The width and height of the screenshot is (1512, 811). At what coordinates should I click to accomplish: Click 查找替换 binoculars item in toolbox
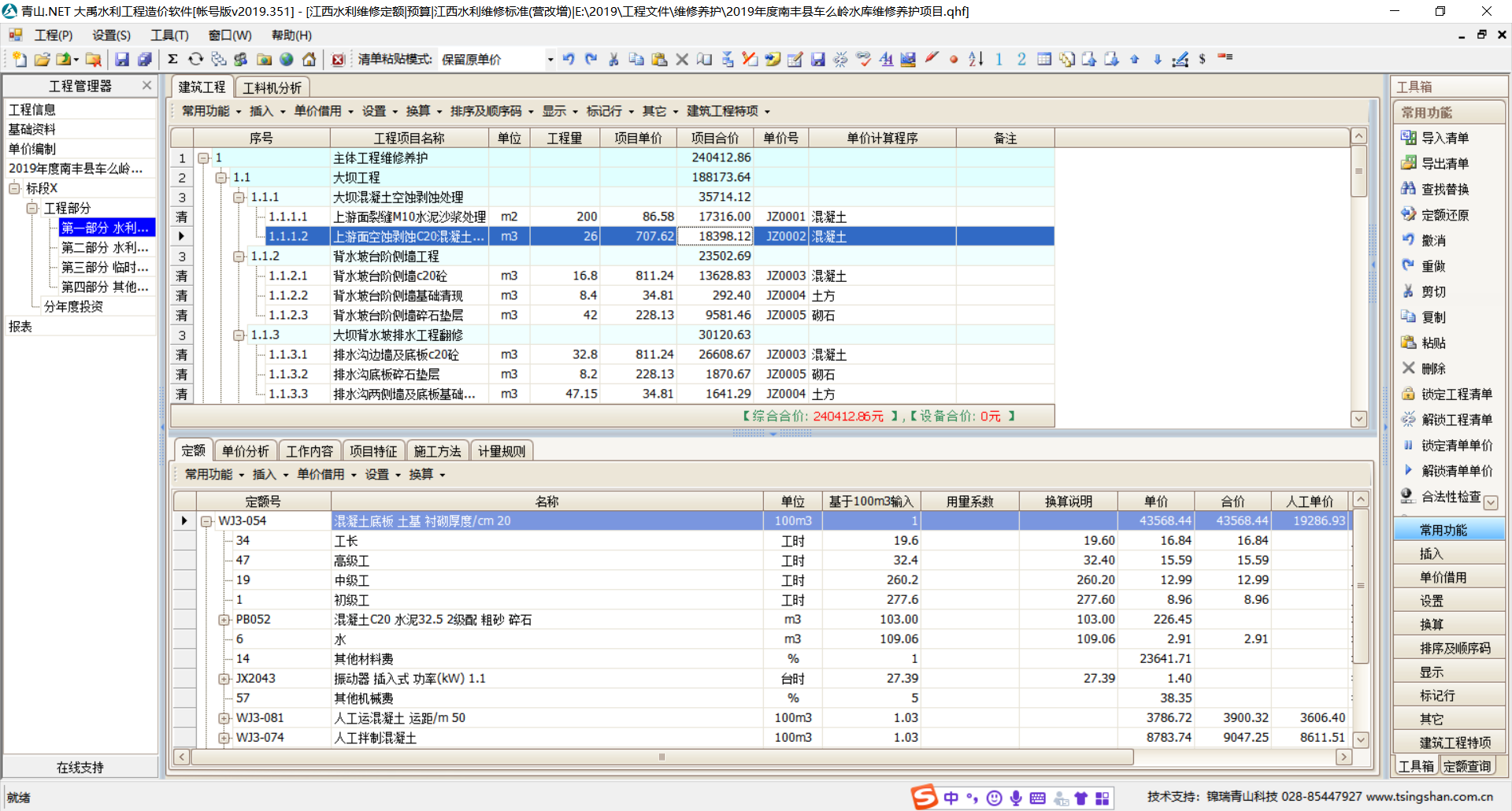pos(1444,189)
